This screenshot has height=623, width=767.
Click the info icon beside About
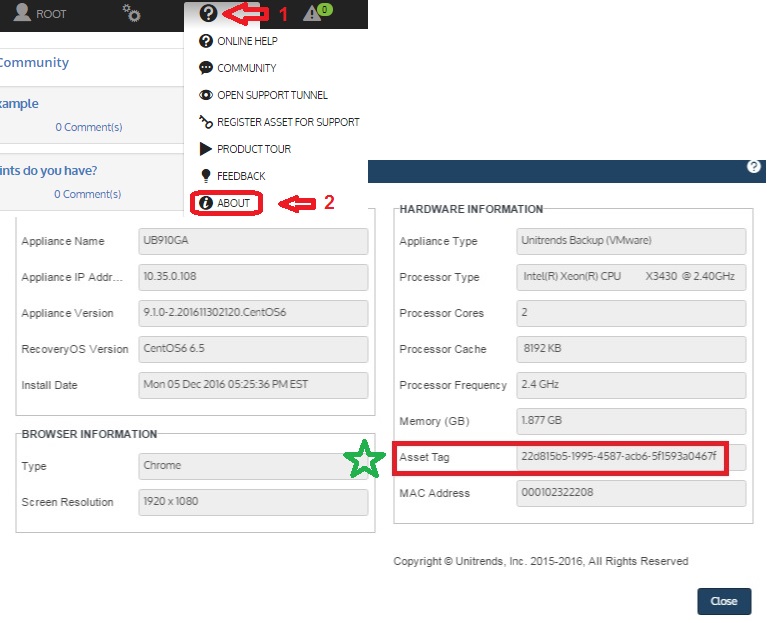click(x=206, y=203)
